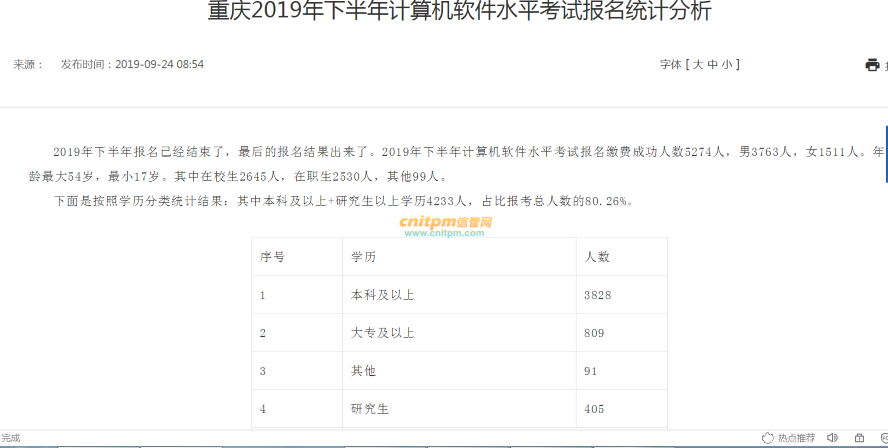Viewport: 888px width, 448px height.
Task: Click the 学历 table column header
Action: coord(363,257)
